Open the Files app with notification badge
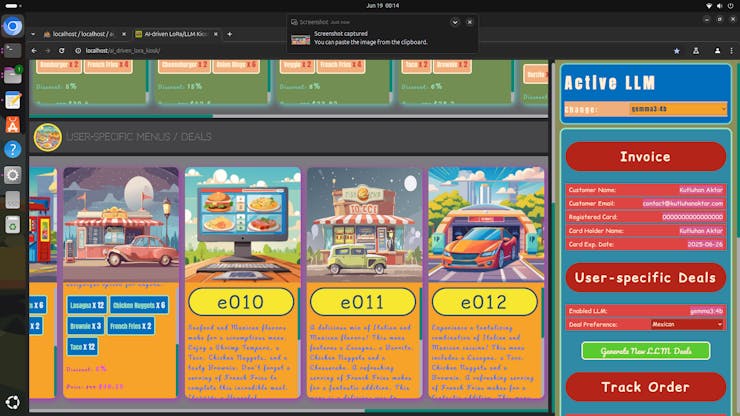This screenshot has width=740, height=416. tap(13, 75)
